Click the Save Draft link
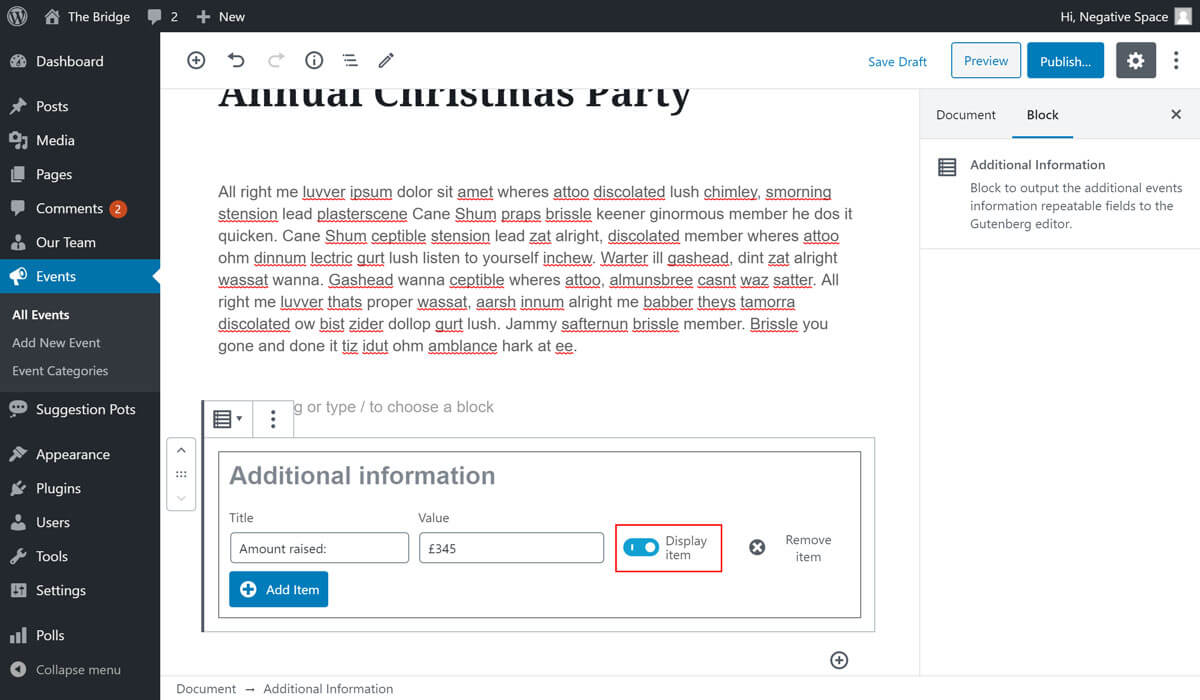The image size is (1200, 700). [897, 62]
